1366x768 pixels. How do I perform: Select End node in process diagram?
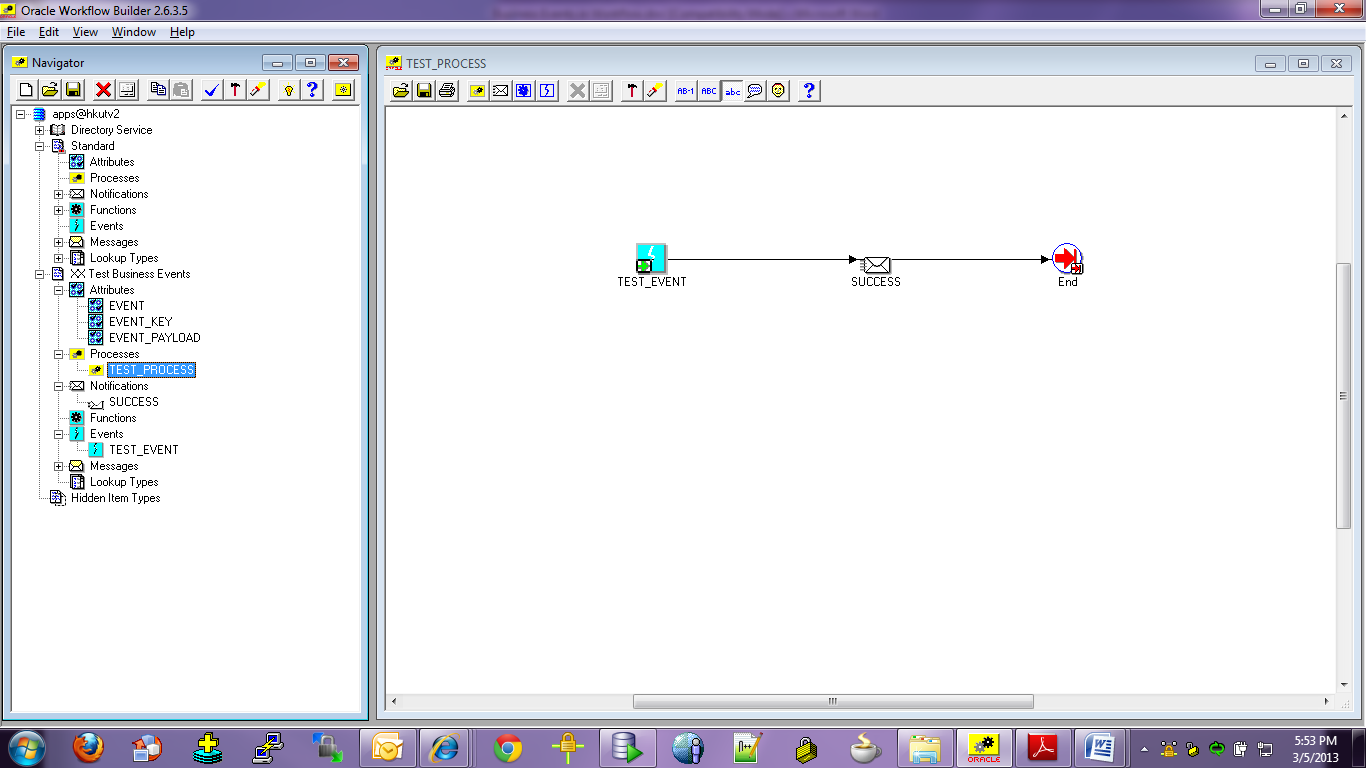click(x=1068, y=260)
